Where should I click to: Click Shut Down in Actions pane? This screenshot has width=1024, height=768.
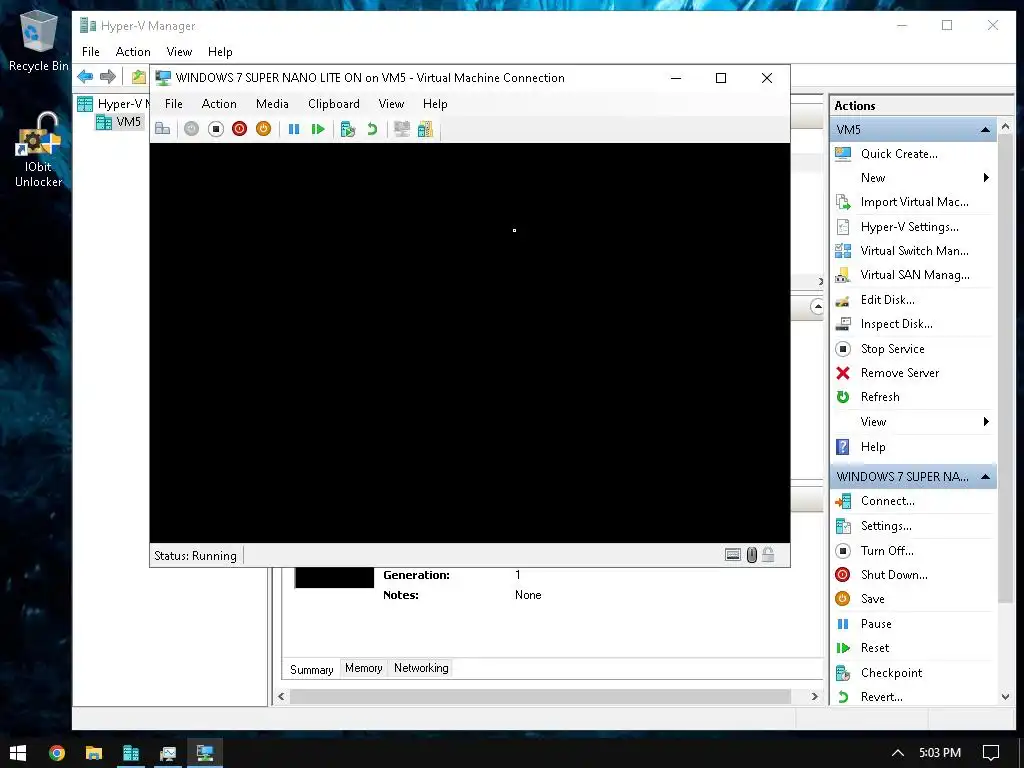[894, 575]
